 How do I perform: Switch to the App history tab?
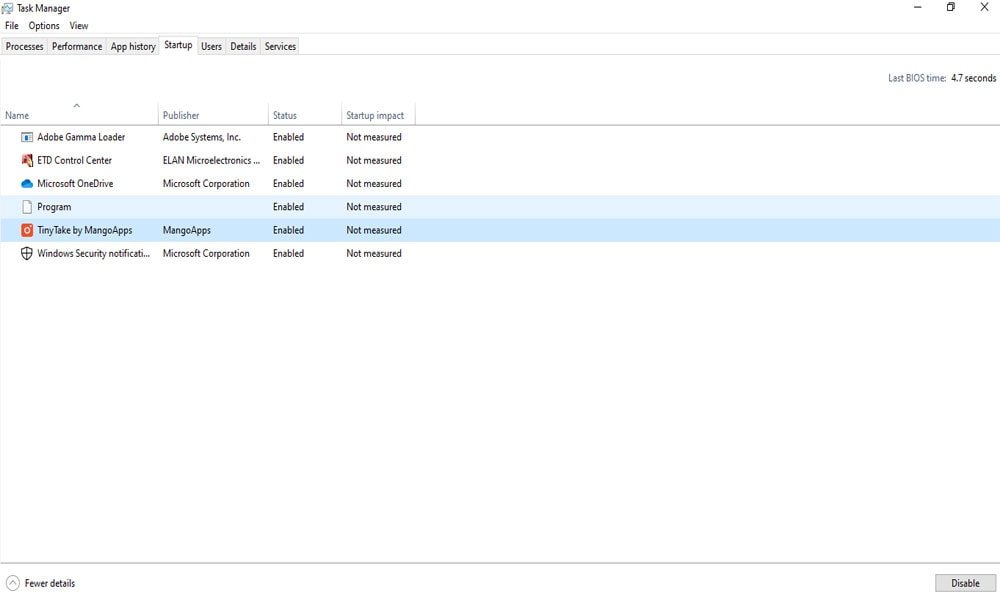133,47
